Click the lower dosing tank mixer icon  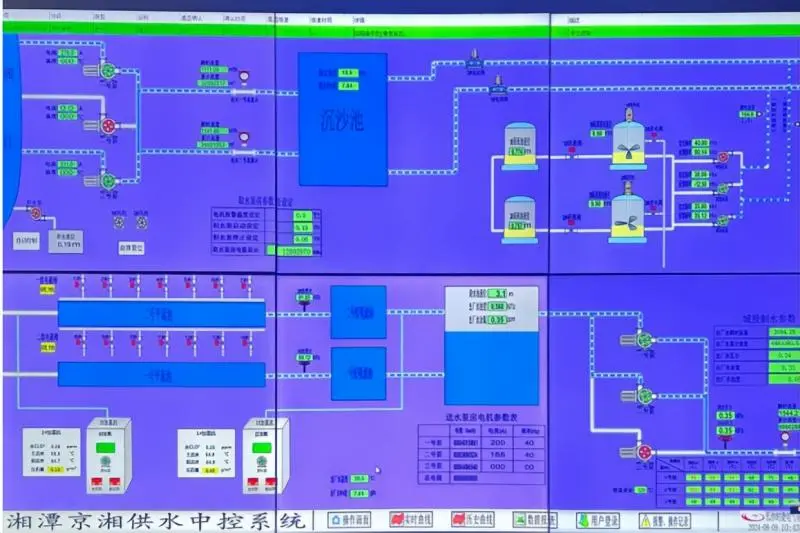click(x=628, y=220)
